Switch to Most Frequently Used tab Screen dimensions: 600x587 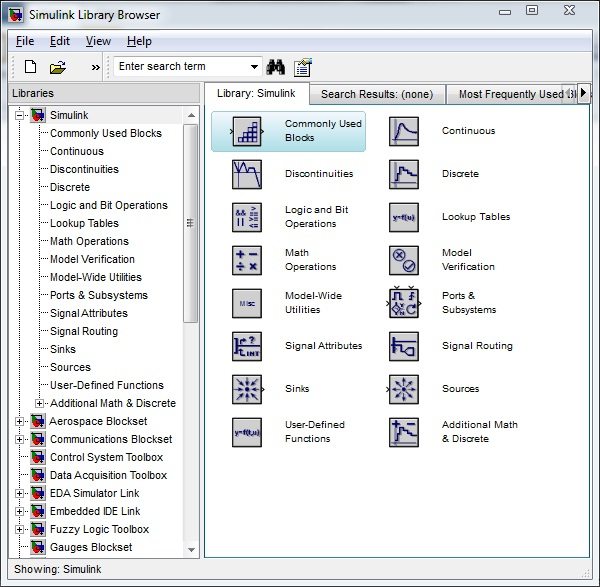510,94
